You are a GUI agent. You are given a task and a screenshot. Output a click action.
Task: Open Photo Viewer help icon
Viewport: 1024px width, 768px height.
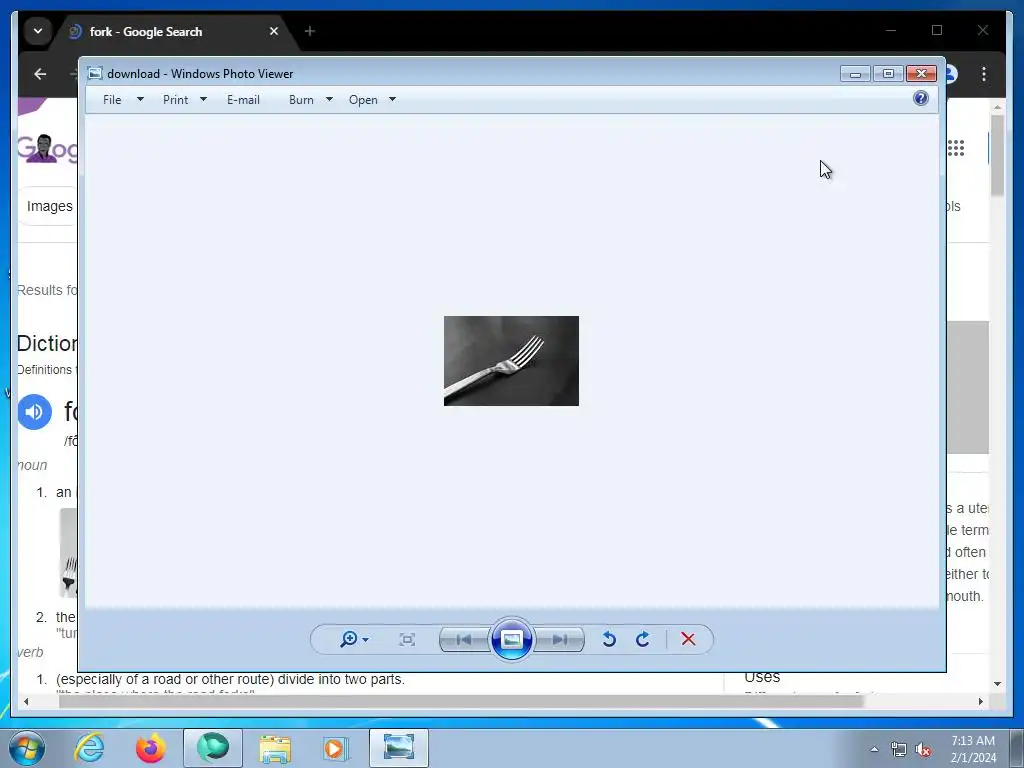click(x=921, y=99)
